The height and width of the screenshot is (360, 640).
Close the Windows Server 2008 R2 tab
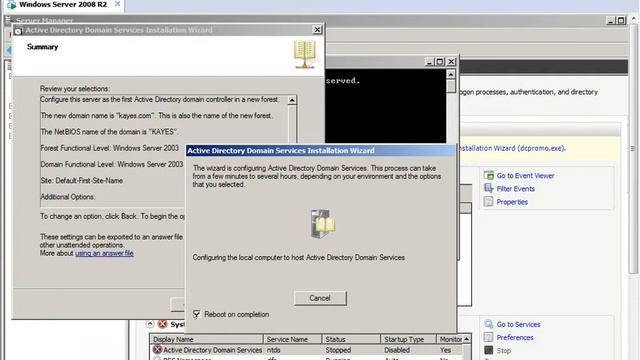[x=117, y=4]
